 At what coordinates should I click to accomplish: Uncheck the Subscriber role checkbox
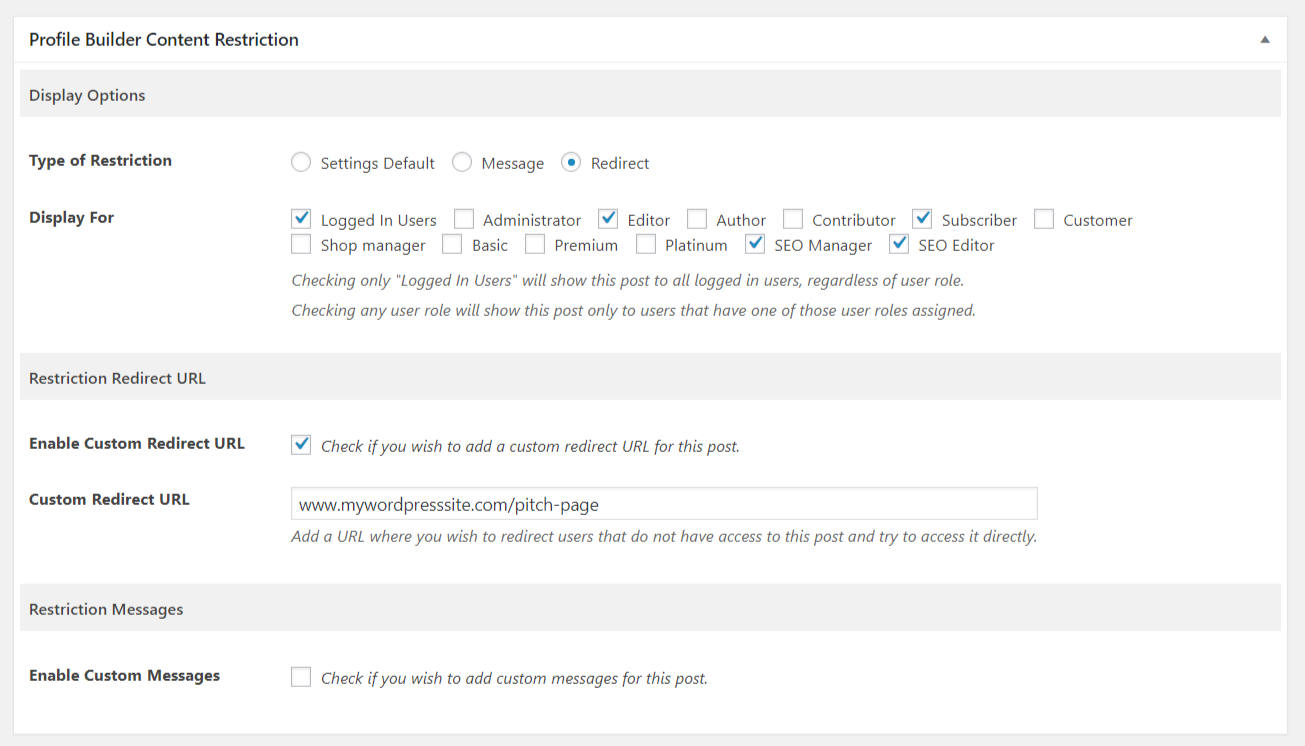922,218
